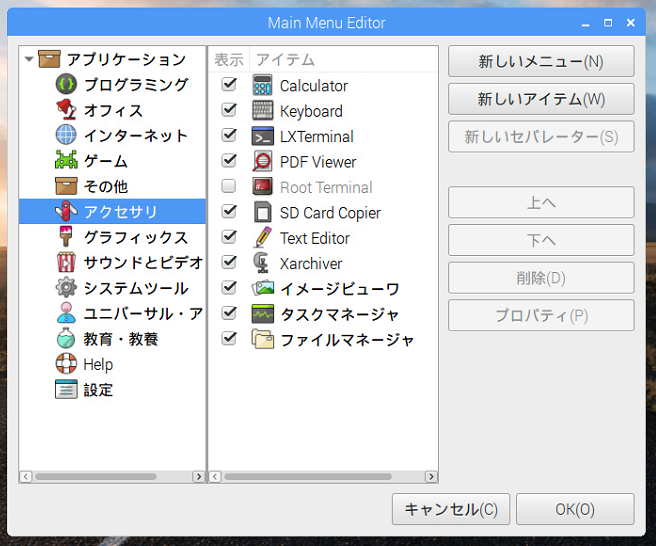Uncheck the Calculator visibility checkbox
The image size is (656, 546).
[229, 84]
